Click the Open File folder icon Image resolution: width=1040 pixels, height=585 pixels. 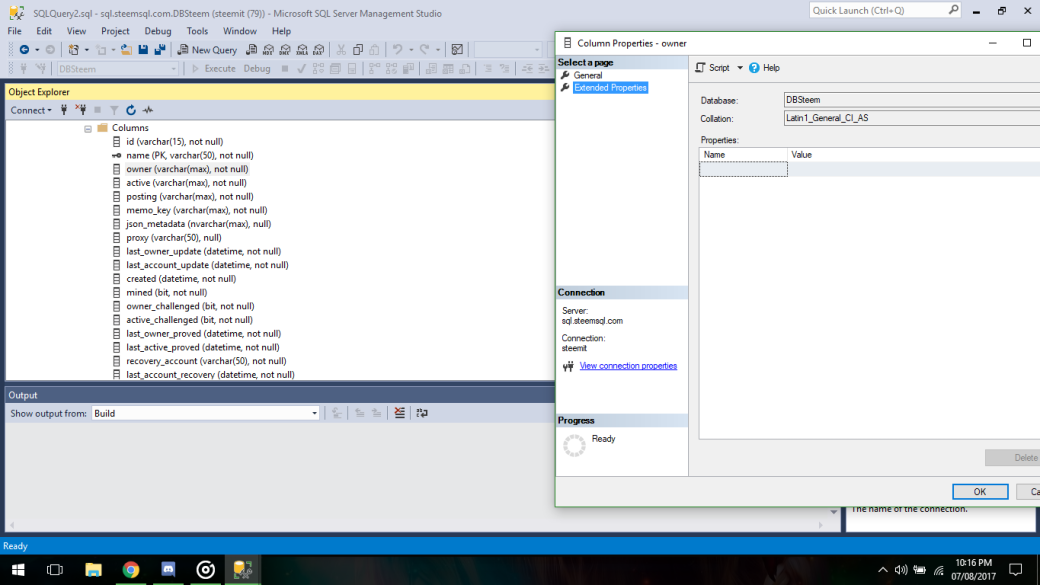pyautogui.click(x=125, y=50)
